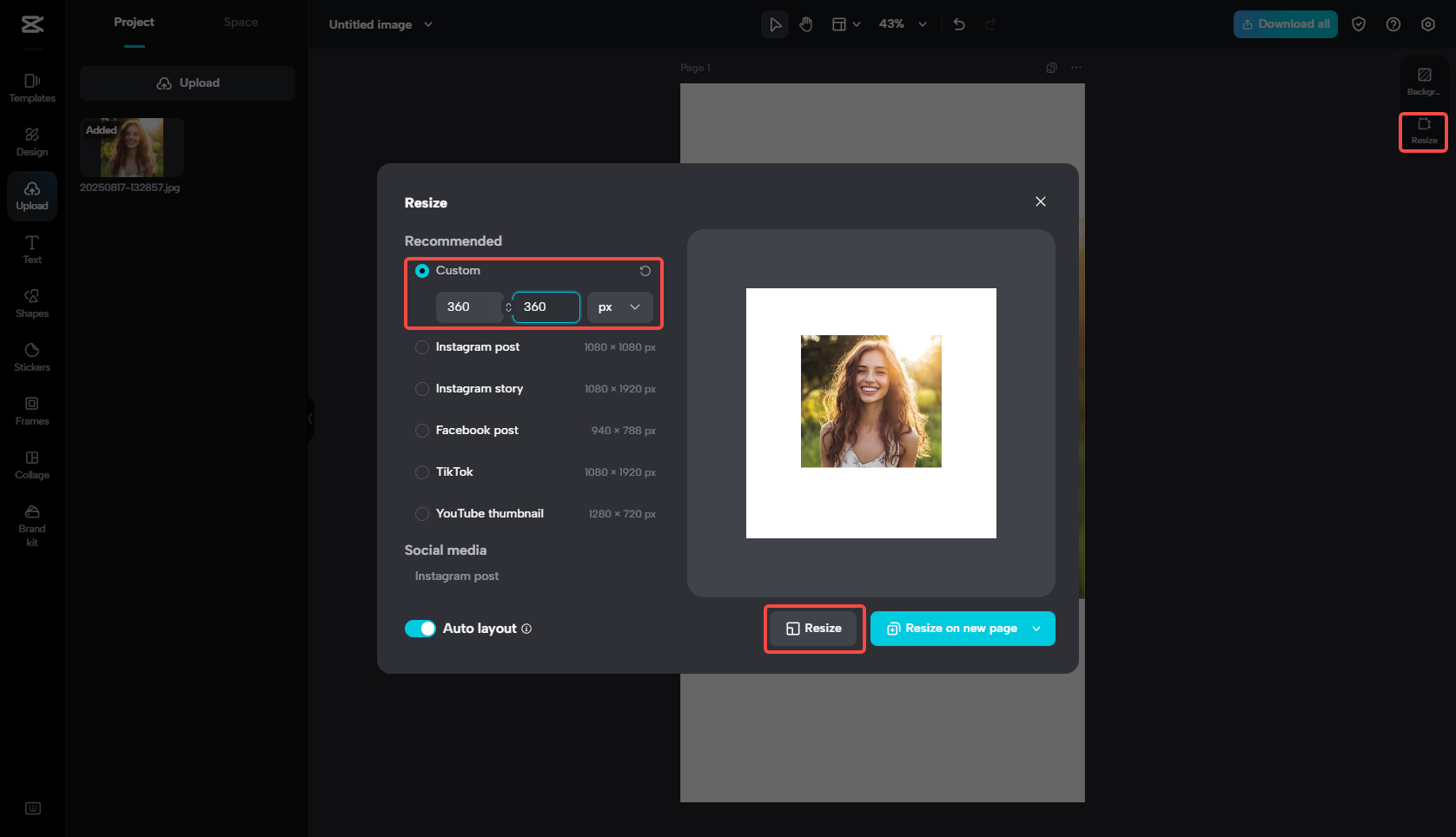Reset the custom size with the reset icon
This screenshot has height=837, width=1456.
(645, 271)
